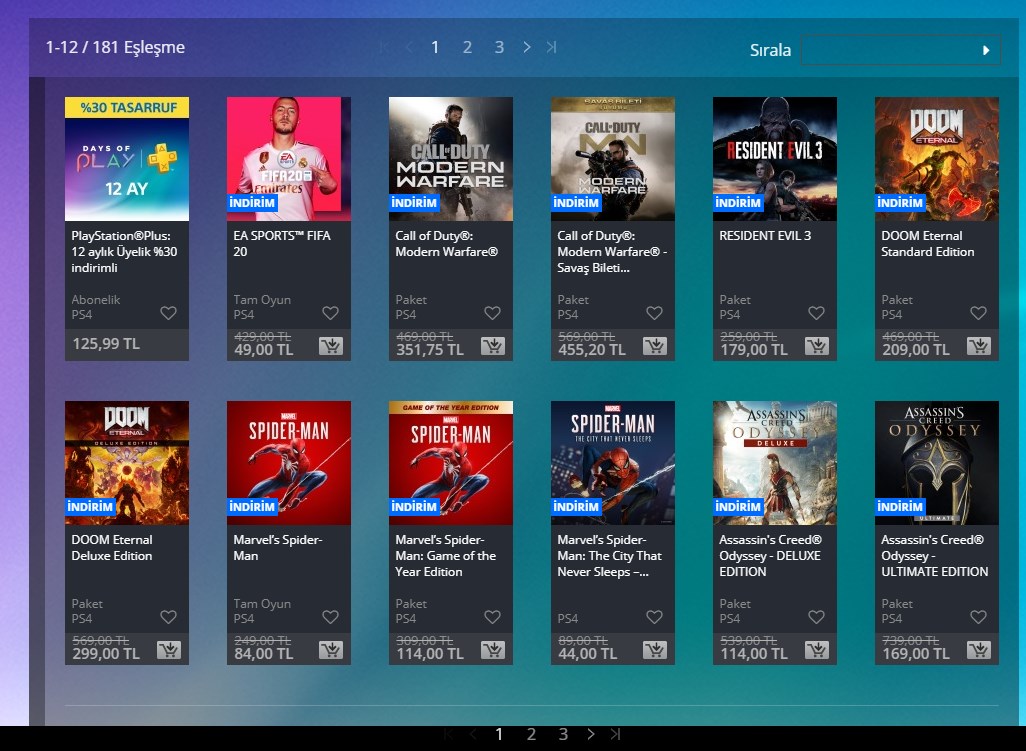
Task: Favorite Call of Duty Modern Warfare 351,75 TL heart
Action: (x=493, y=313)
